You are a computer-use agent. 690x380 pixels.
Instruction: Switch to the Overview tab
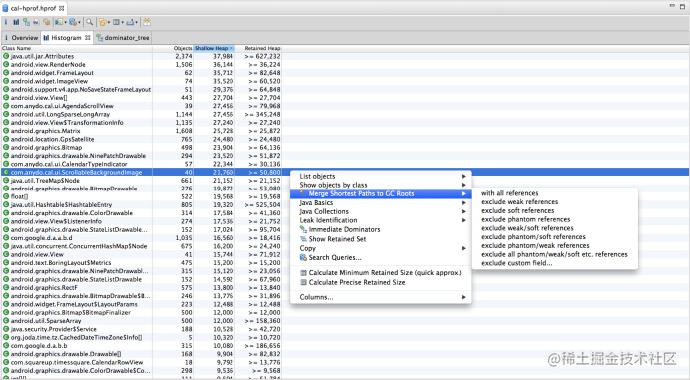click(x=21, y=38)
